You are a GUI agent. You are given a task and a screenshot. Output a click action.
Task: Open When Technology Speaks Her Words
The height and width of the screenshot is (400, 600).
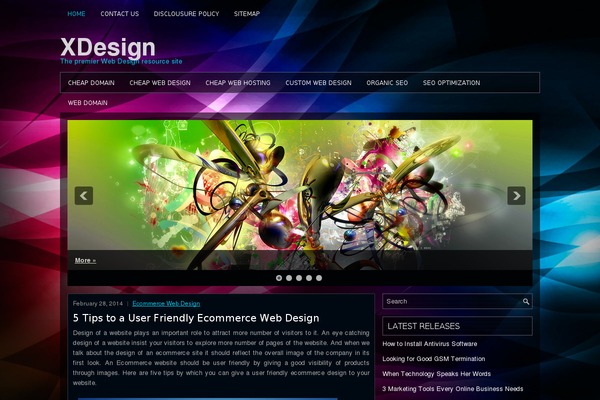(436, 374)
